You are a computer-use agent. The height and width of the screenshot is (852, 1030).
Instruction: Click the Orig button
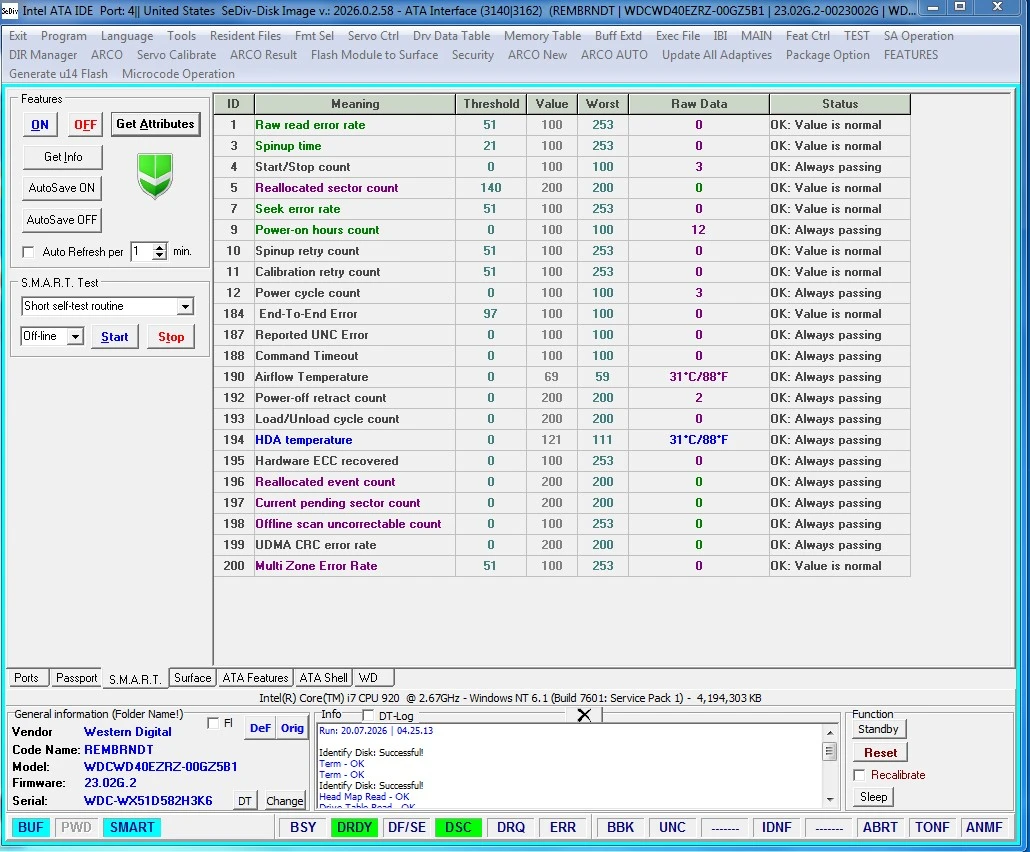pos(292,728)
